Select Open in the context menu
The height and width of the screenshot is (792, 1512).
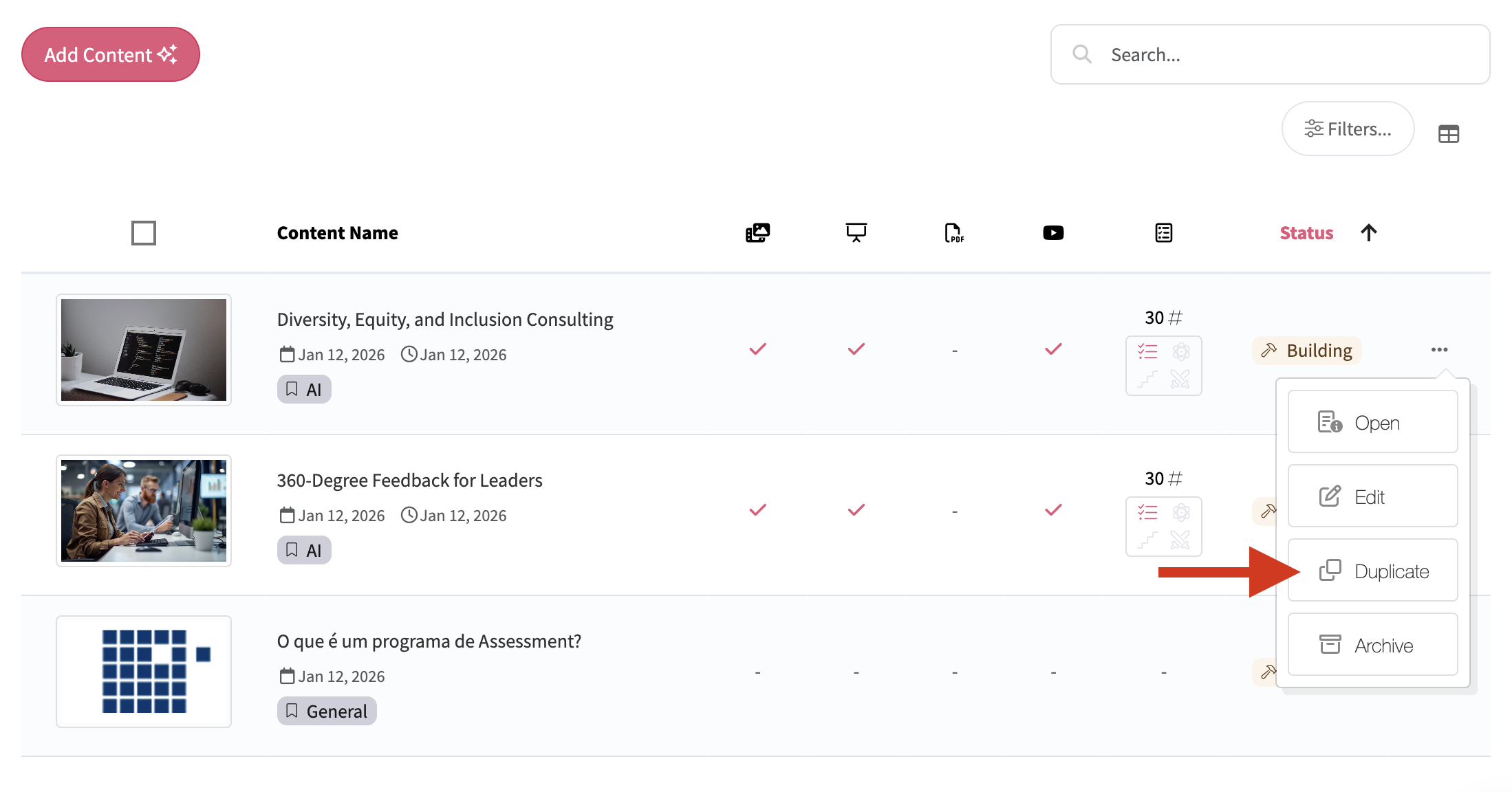click(1372, 422)
